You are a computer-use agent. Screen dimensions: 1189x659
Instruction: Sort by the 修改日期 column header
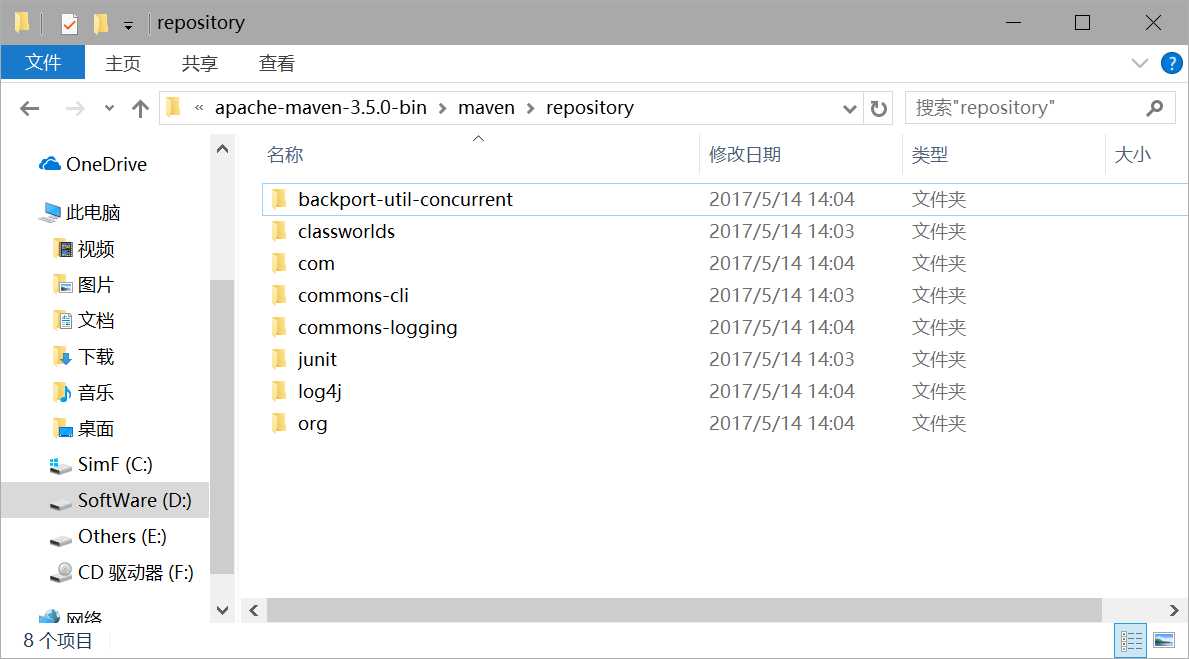click(745, 155)
